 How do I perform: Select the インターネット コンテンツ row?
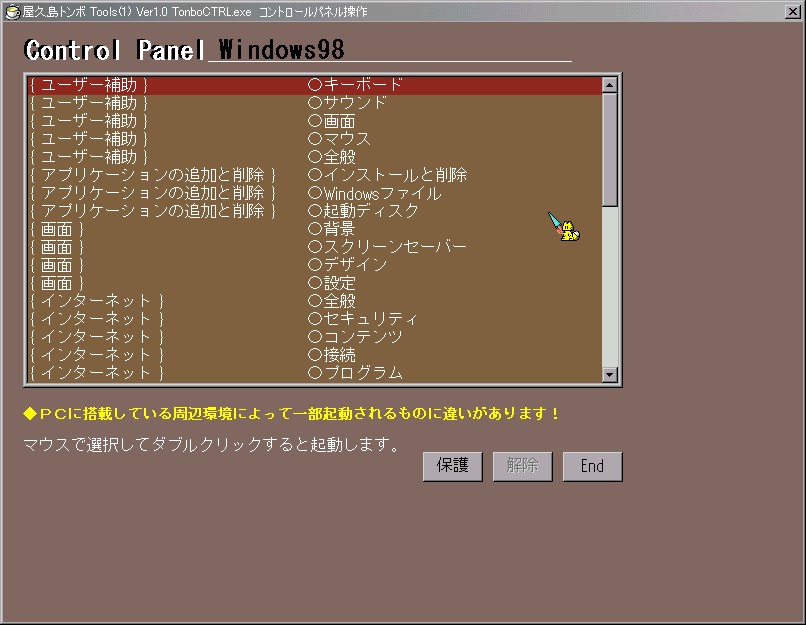315,337
